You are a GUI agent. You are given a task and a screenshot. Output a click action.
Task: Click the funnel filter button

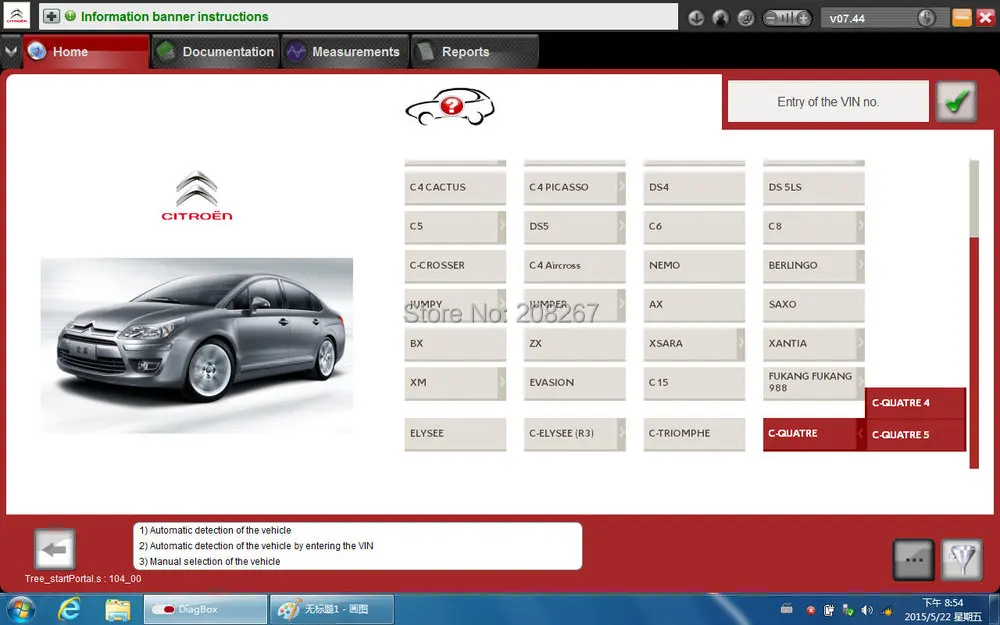pos(962,559)
